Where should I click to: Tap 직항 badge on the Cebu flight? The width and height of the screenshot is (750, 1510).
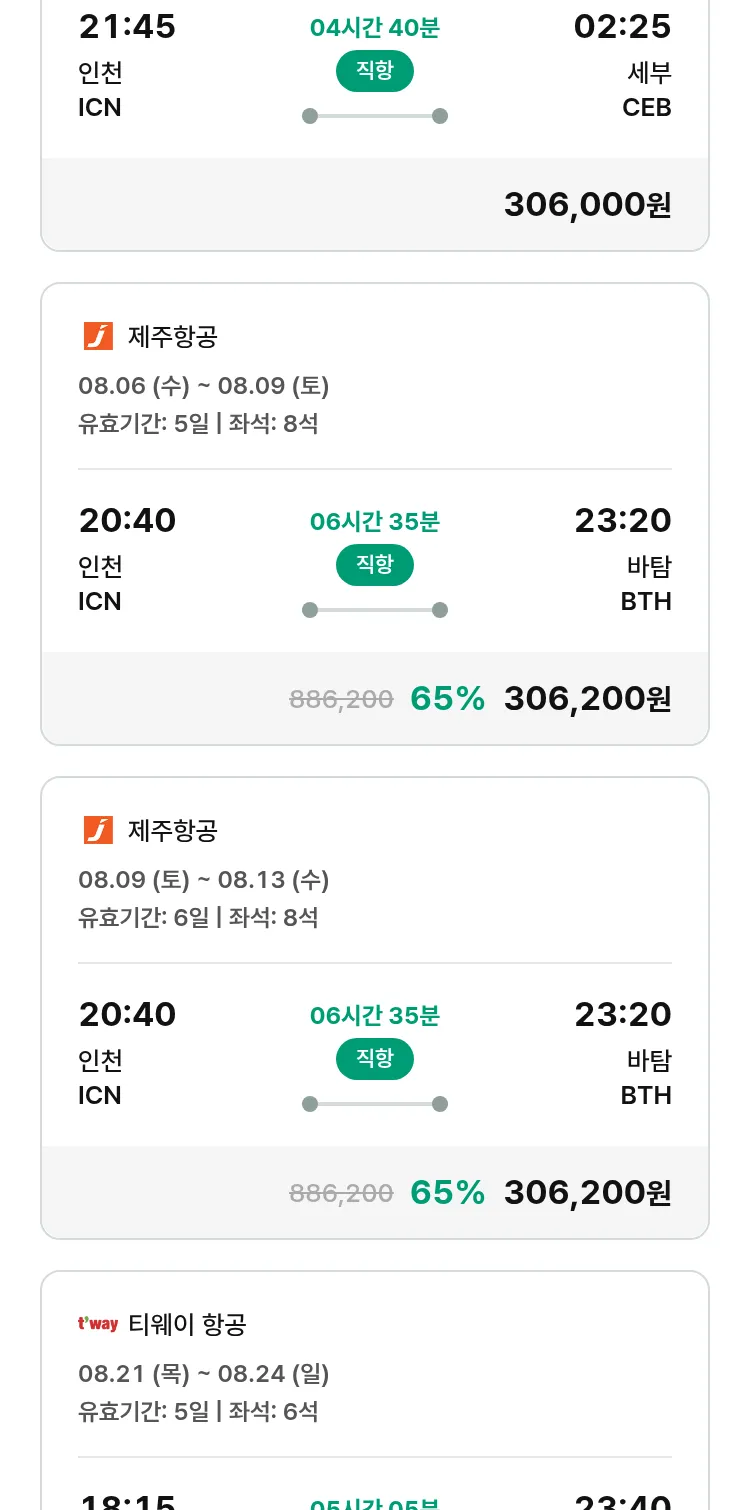click(374, 70)
